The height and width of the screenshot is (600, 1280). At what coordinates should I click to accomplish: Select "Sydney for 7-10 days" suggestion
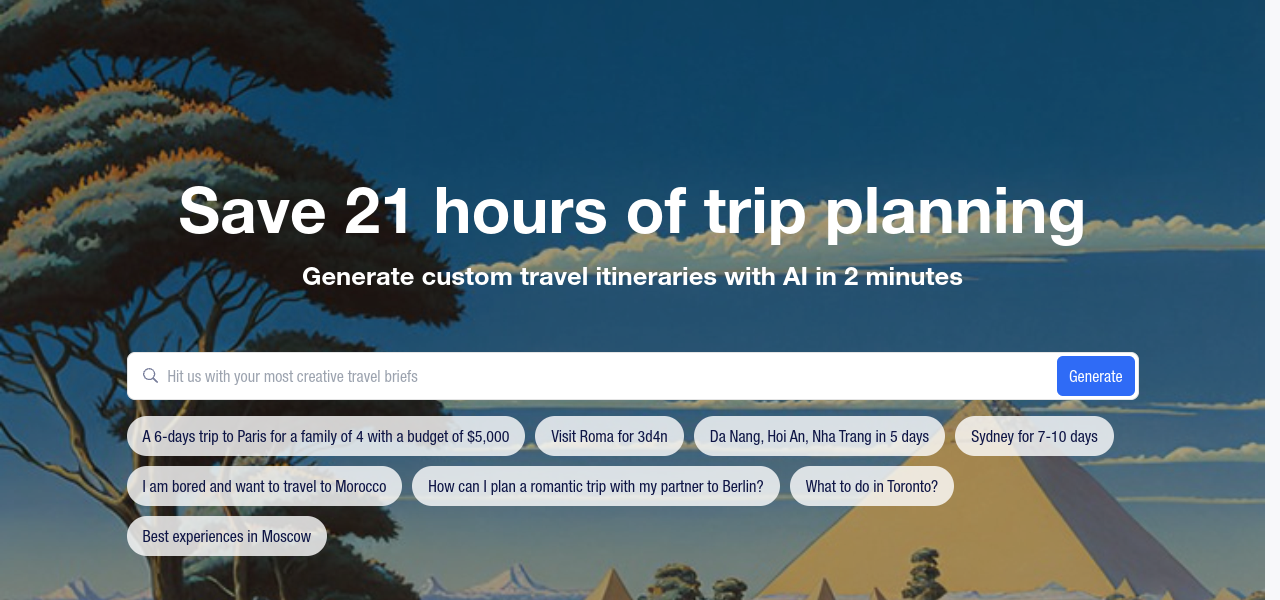tap(1034, 436)
